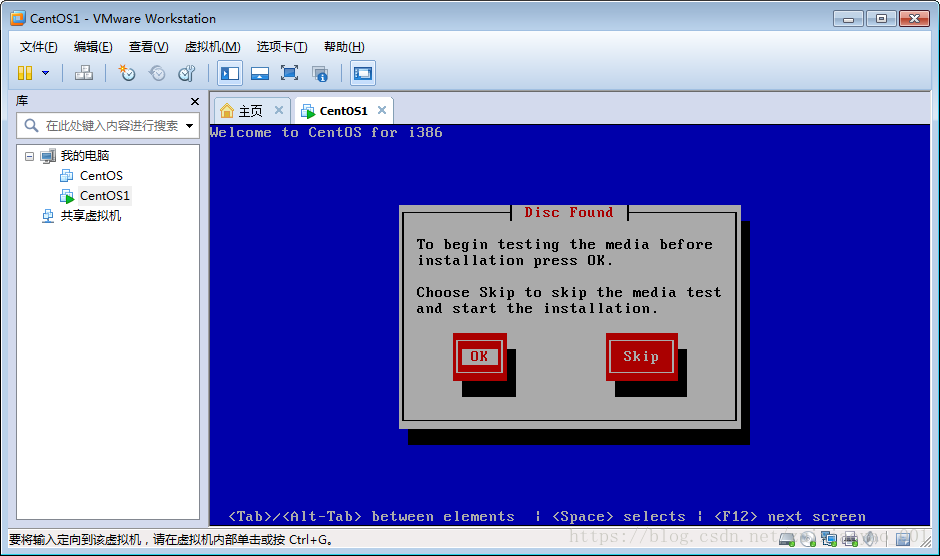
Task: Click the network adapter status icon
Action: [828, 539]
